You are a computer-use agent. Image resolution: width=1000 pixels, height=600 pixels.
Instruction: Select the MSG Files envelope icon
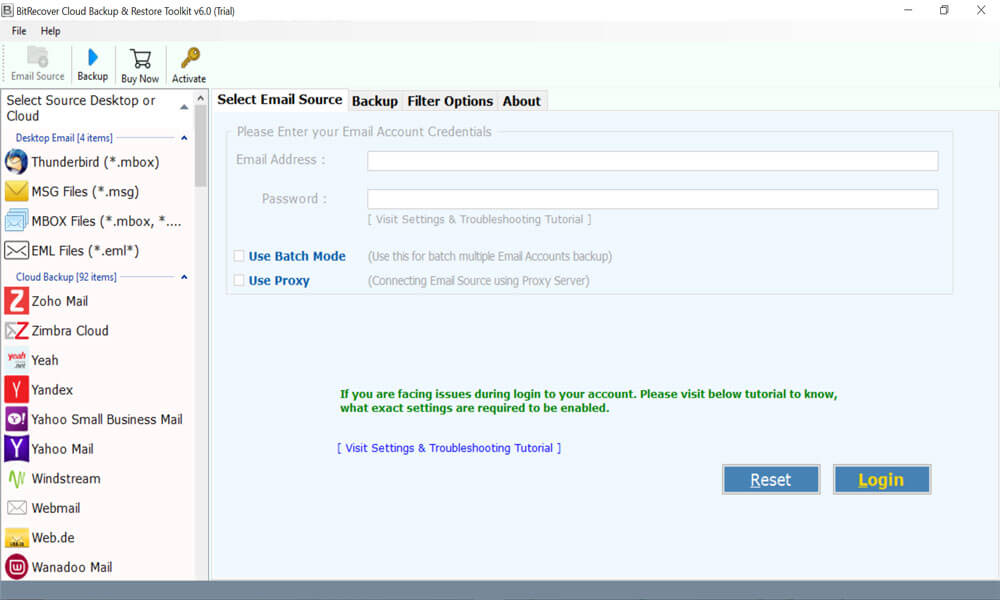tap(16, 191)
